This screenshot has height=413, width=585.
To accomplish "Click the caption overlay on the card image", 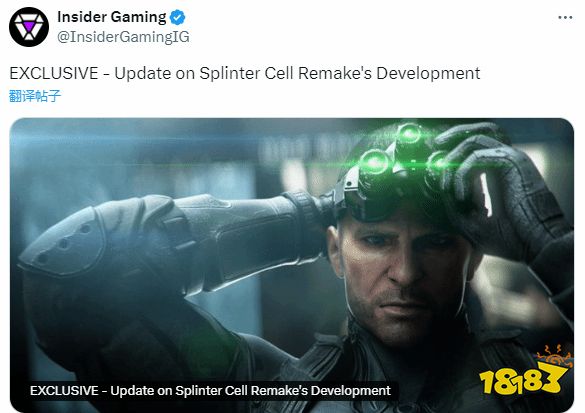I will tap(210, 391).
